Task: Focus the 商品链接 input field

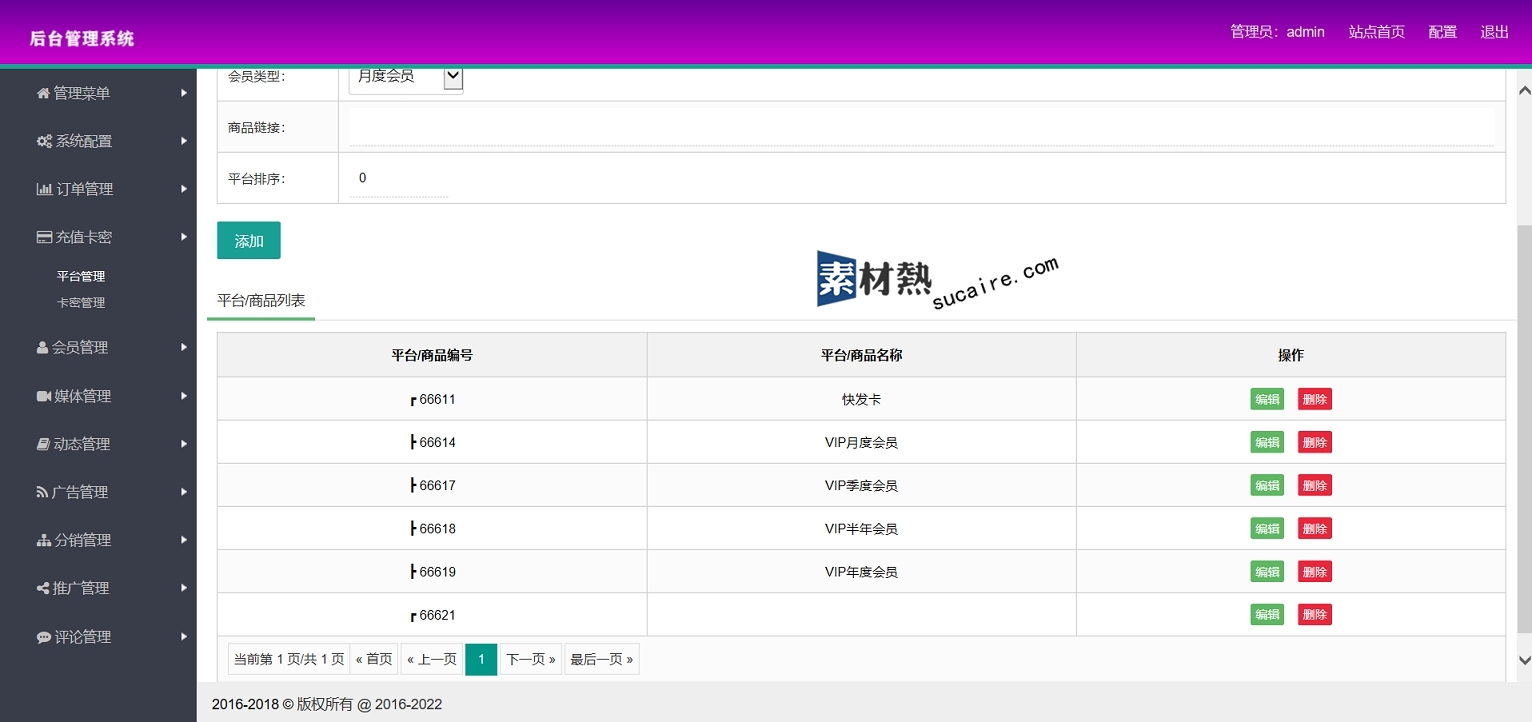Action: coord(921,127)
